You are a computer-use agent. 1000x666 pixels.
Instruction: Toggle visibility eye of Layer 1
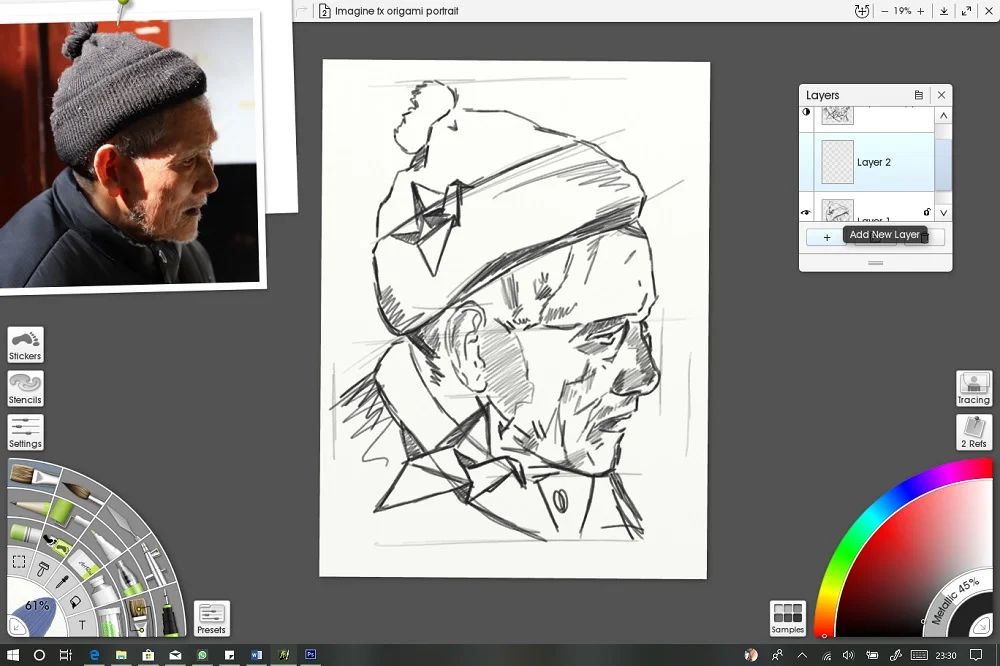pos(806,212)
